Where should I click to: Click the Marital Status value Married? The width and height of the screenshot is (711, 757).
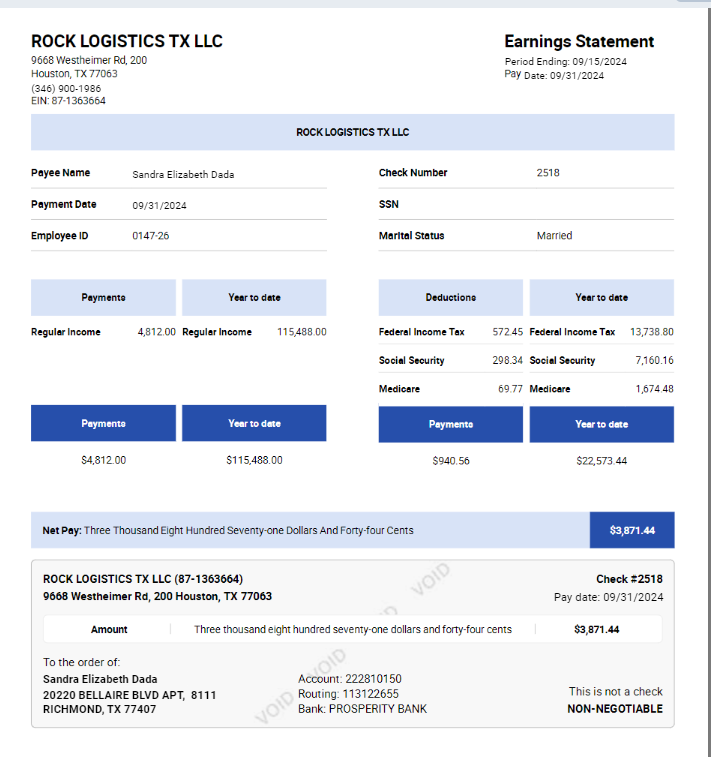click(x=554, y=236)
